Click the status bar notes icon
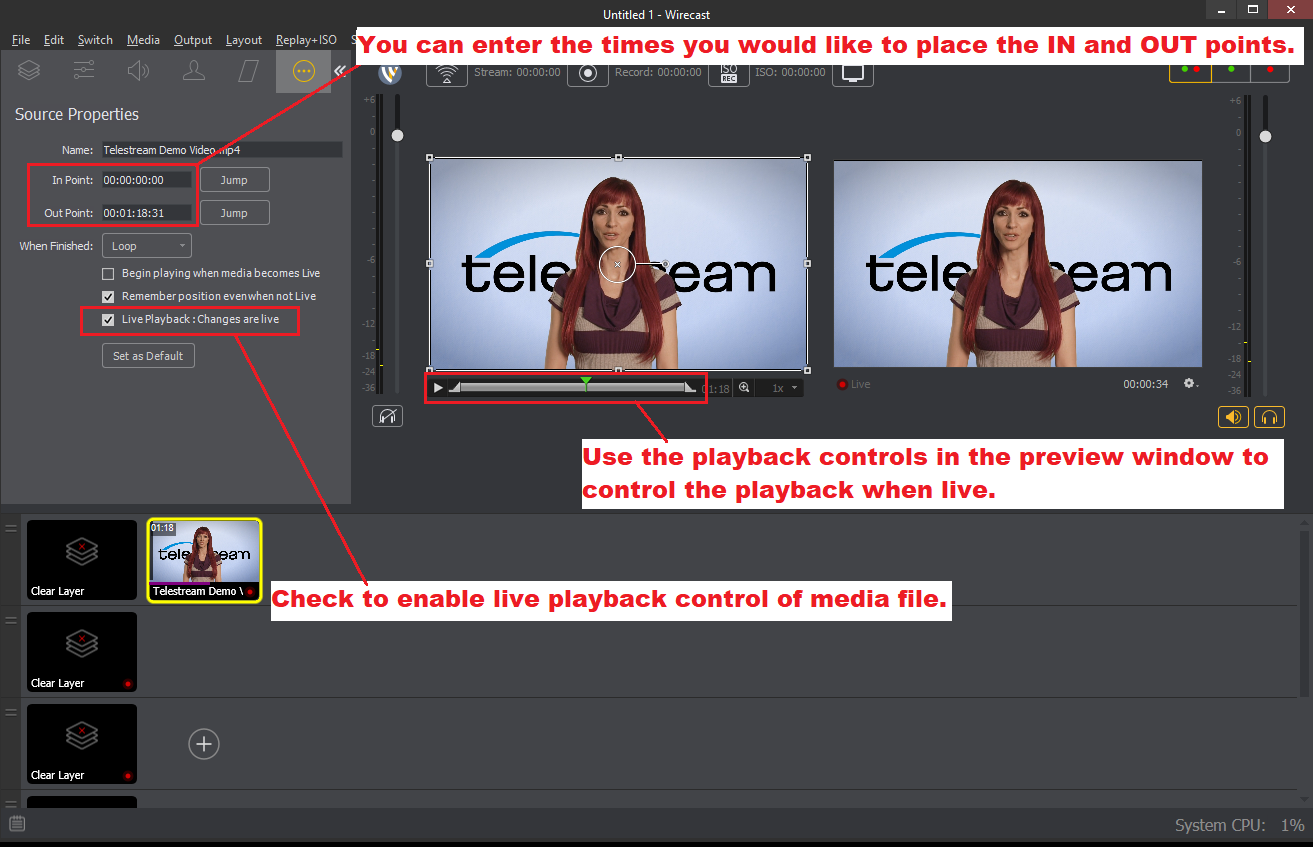This screenshot has width=1313, height=847. (17, 824)
